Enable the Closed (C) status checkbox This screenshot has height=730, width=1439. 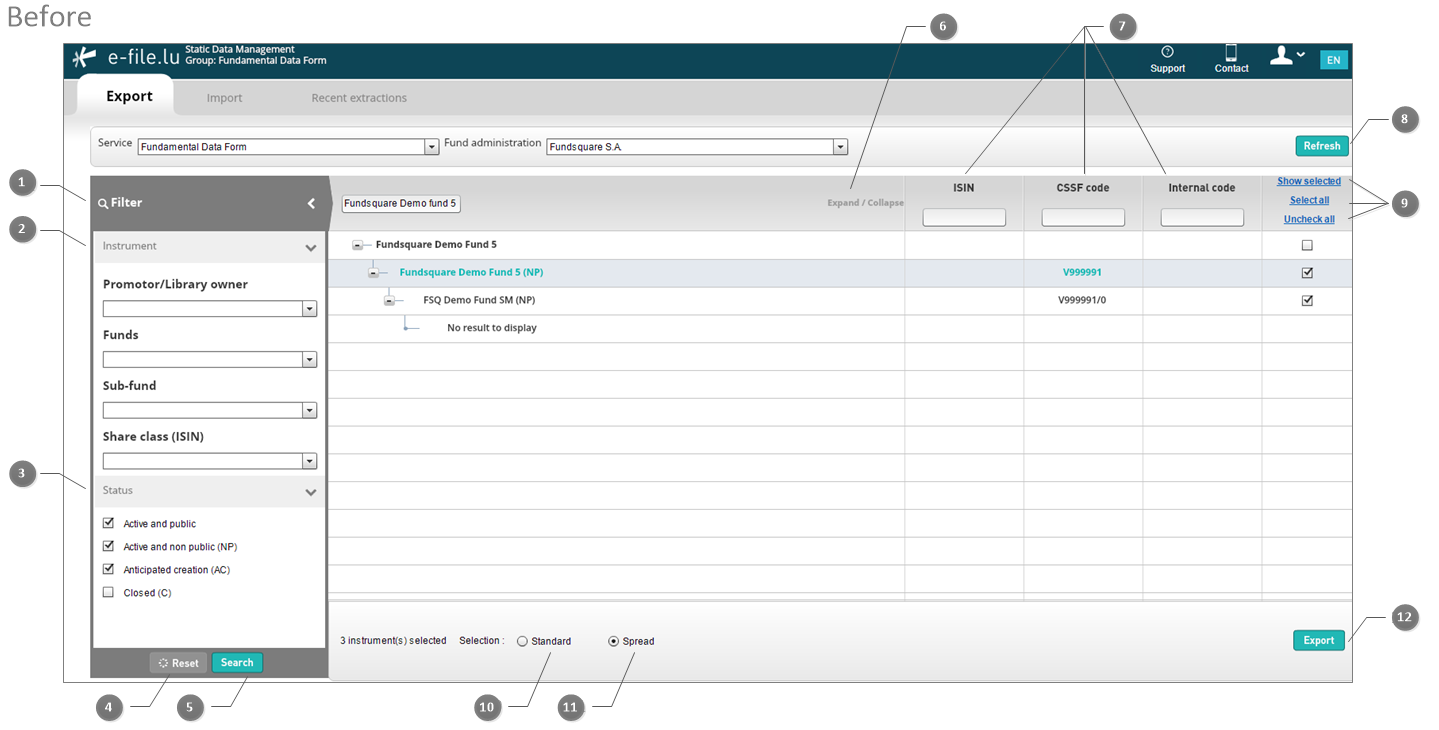click(x=108, y=592)
